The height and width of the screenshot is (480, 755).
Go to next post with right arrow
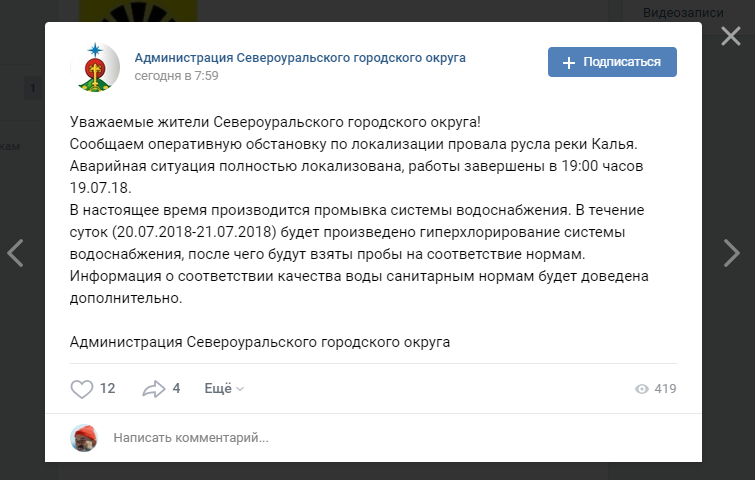731,253
